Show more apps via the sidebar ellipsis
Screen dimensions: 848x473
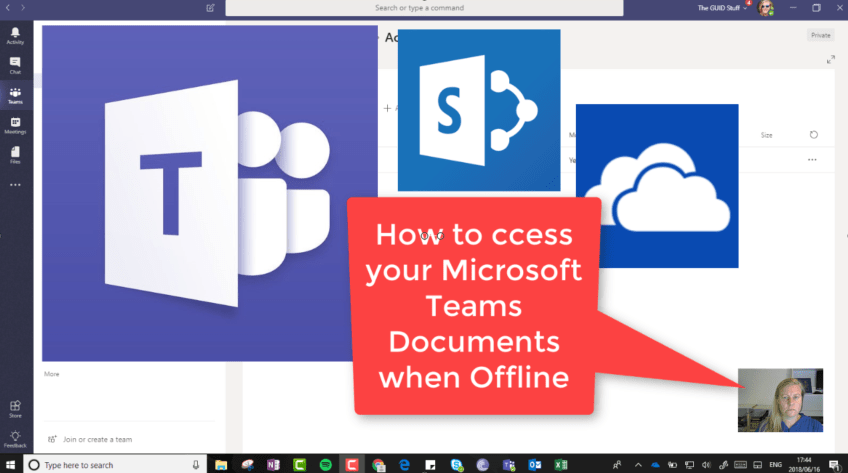(x=15, y=185)
